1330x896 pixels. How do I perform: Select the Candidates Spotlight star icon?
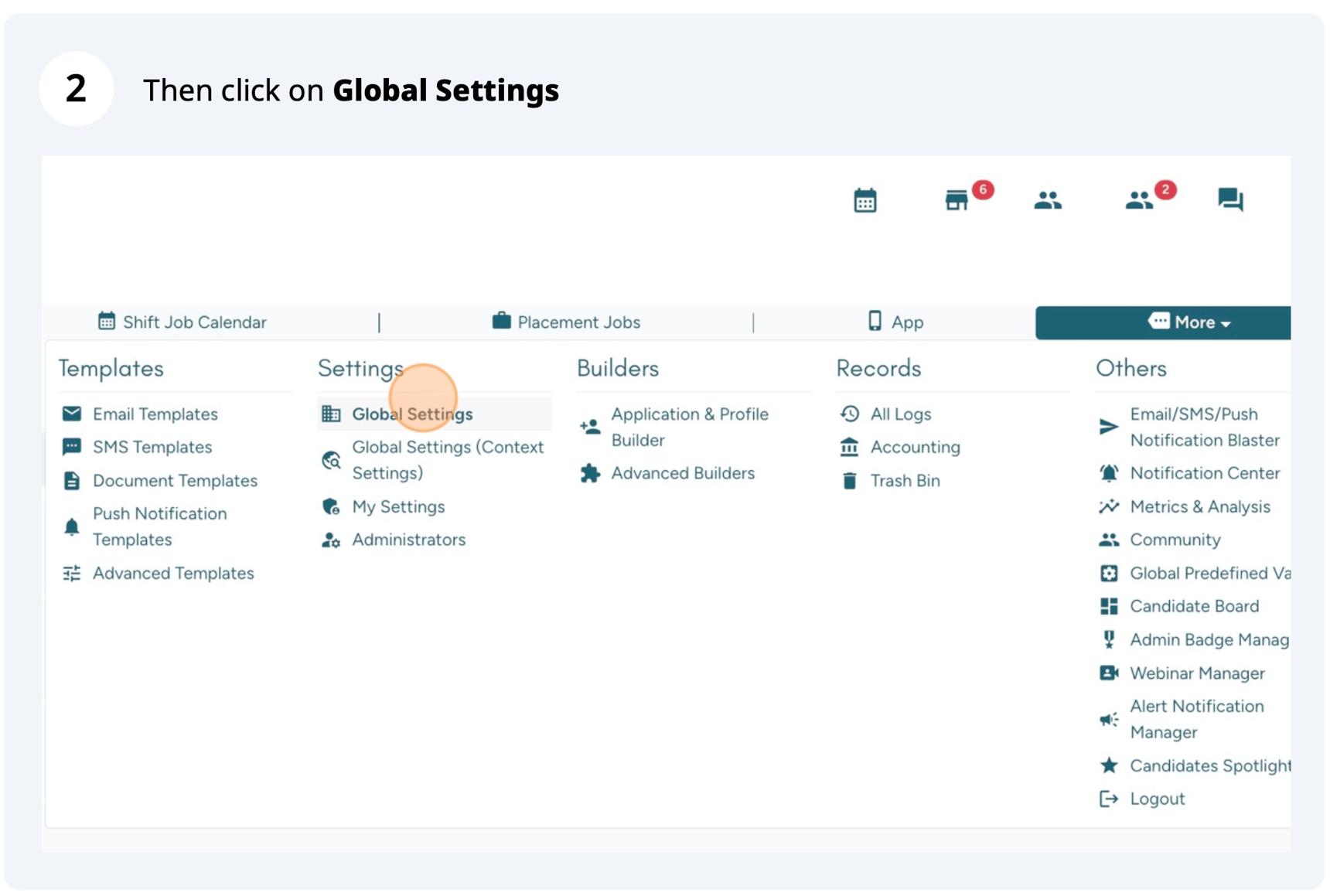[x=1109, y=765]
